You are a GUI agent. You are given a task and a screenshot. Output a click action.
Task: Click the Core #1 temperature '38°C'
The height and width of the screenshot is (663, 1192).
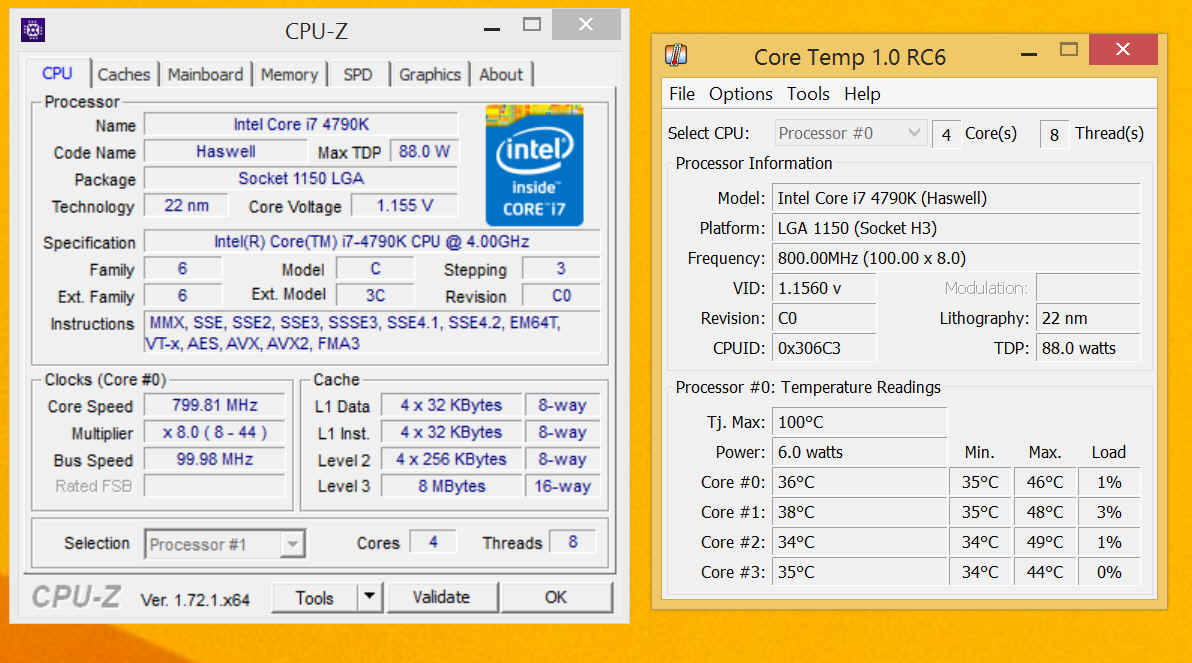point(859,512)
